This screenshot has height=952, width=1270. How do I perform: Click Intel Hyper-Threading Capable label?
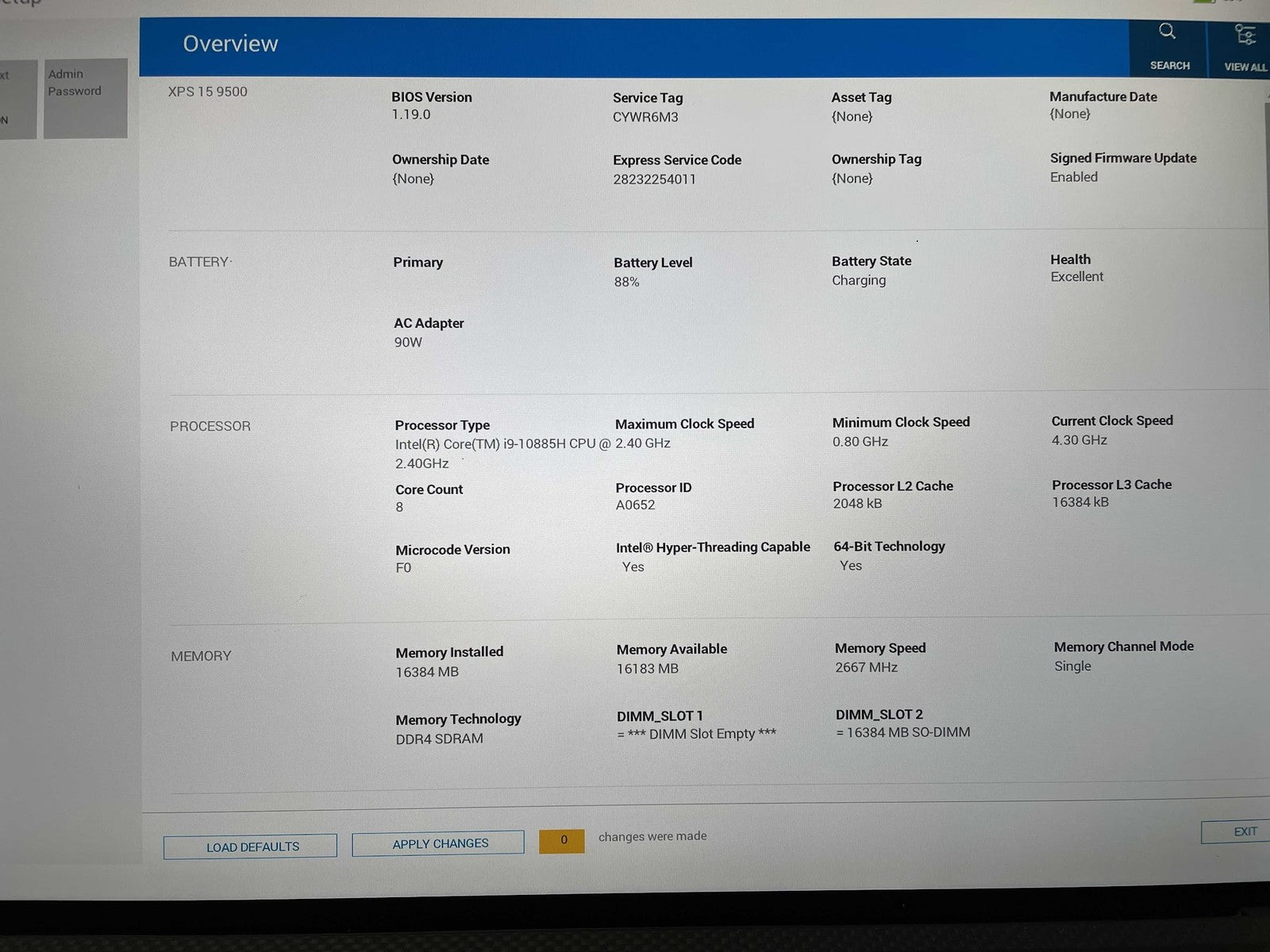(713, 547)
